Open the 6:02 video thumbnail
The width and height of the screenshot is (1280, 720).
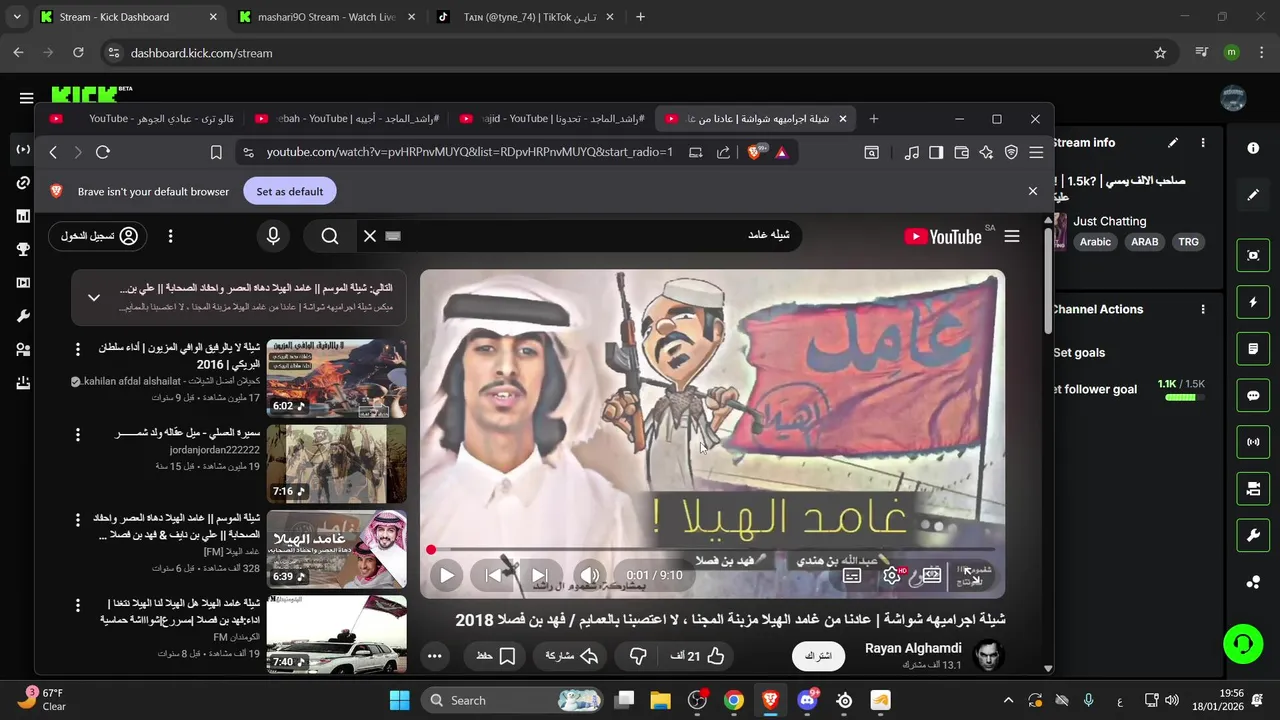[336, 378]
